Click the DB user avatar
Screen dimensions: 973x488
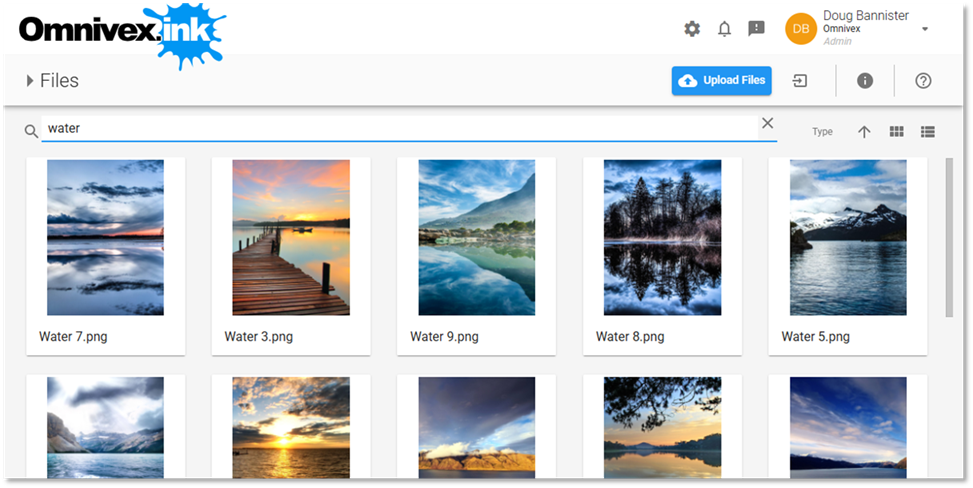pyautogui.click(x=800, y=29)
